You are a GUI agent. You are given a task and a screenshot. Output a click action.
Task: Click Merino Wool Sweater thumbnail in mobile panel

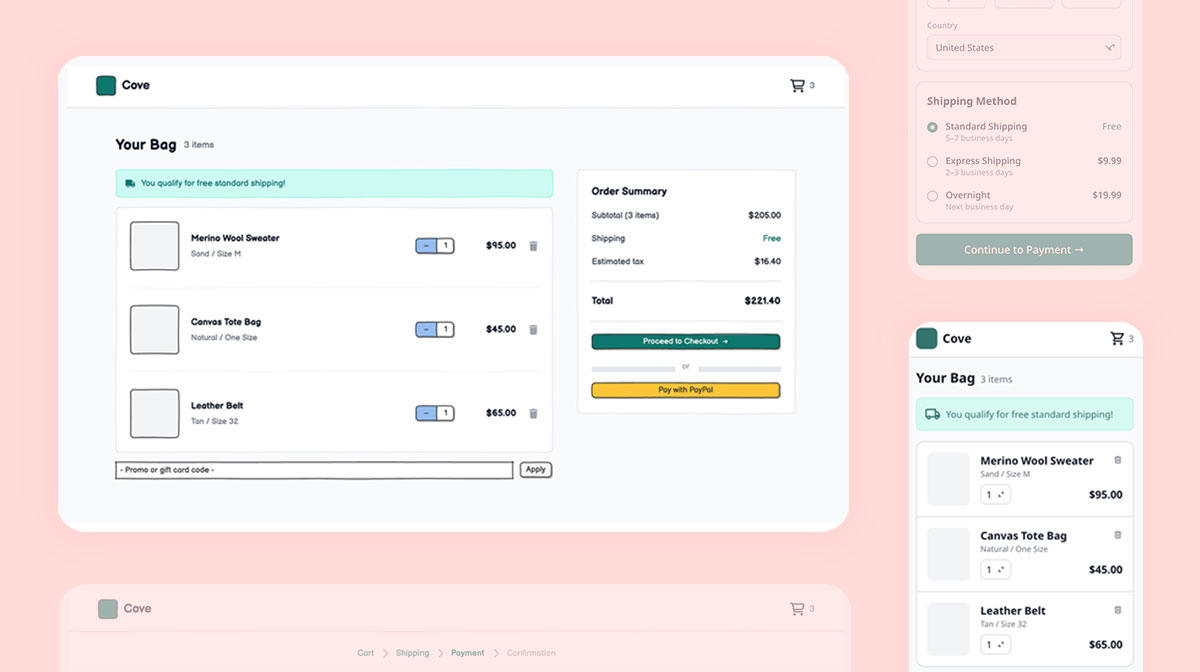pos(949,479)
